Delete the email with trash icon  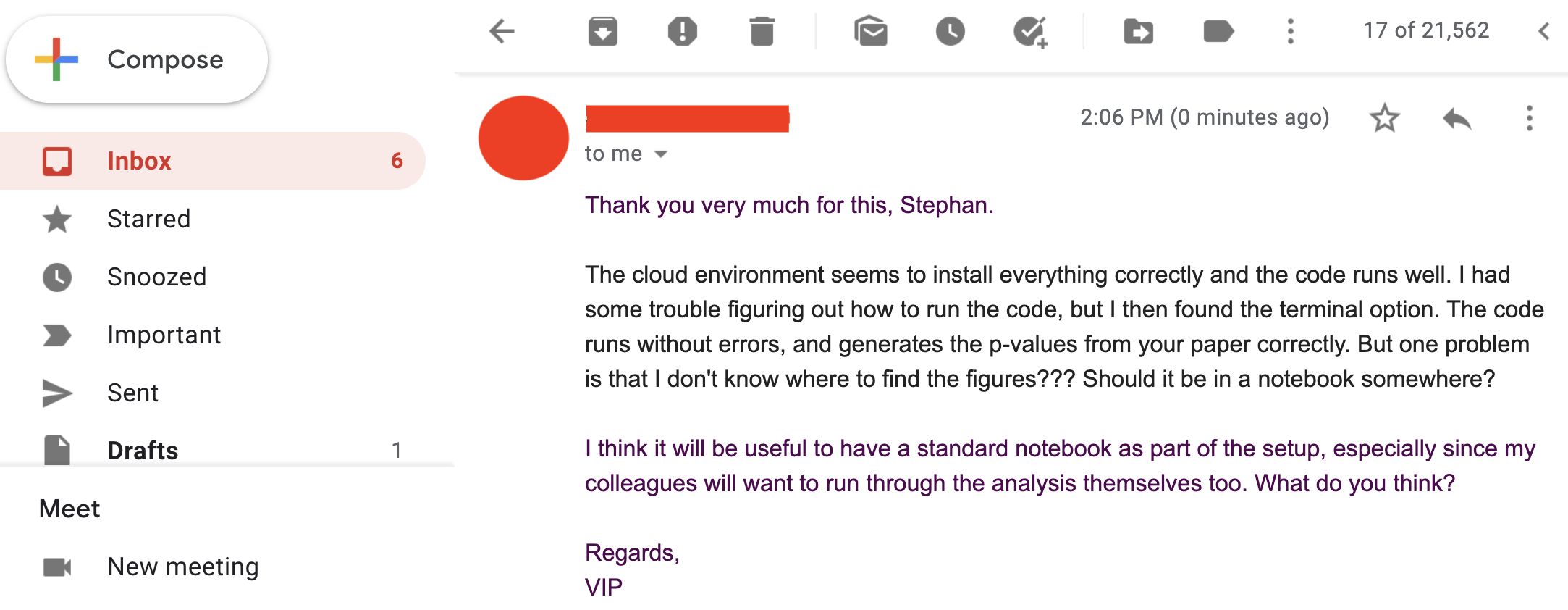pyautogui.click(x=762, y=31)
